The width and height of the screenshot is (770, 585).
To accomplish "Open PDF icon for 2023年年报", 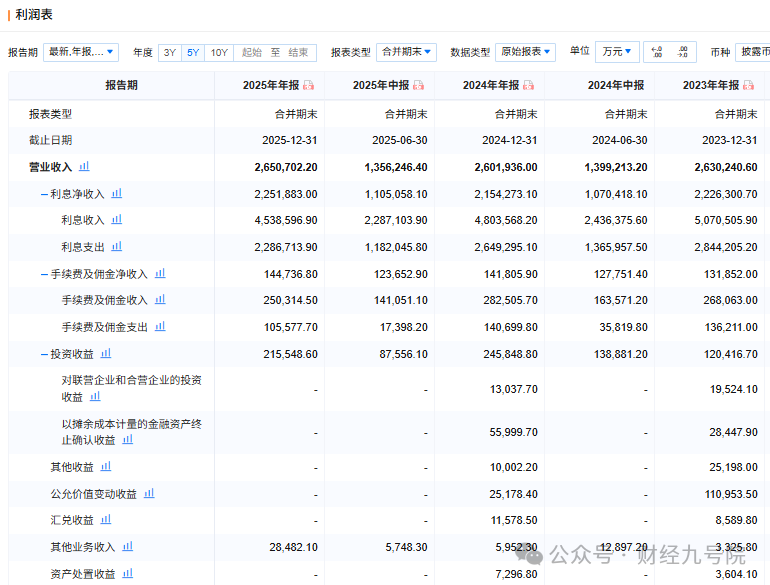I will [x=748, y=85].
